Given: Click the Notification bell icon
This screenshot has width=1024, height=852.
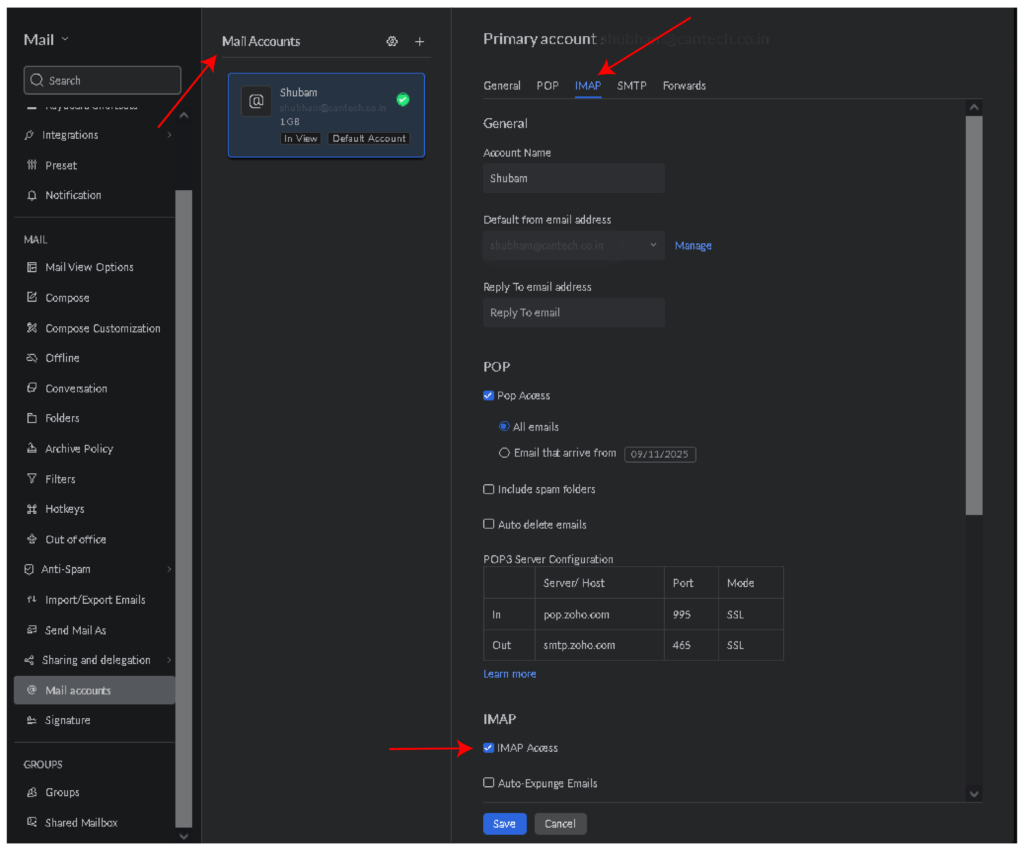Looking at the screenshot, I should click(x=32, y=195).
